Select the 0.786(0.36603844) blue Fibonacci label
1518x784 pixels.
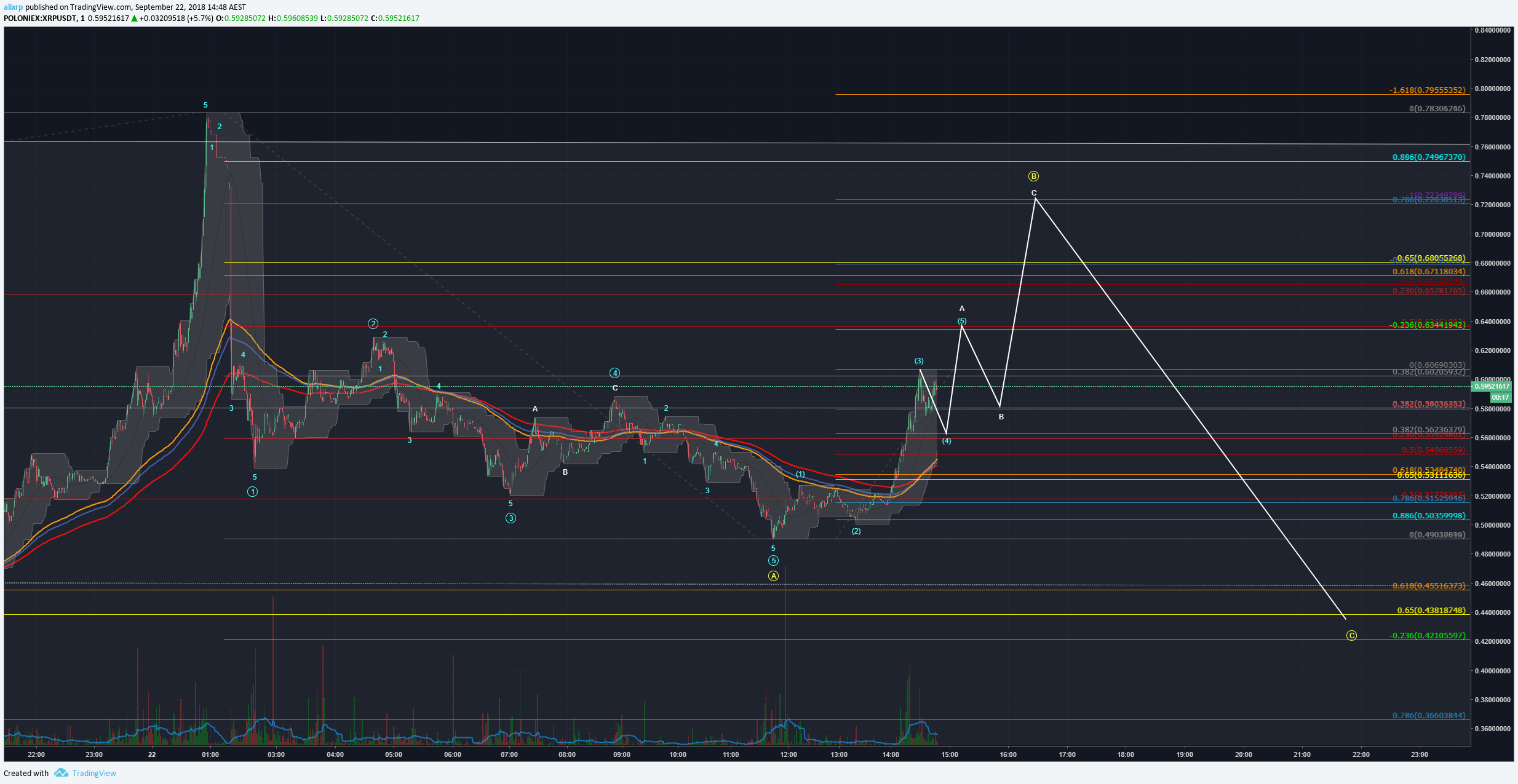[x=1429, y=716]
